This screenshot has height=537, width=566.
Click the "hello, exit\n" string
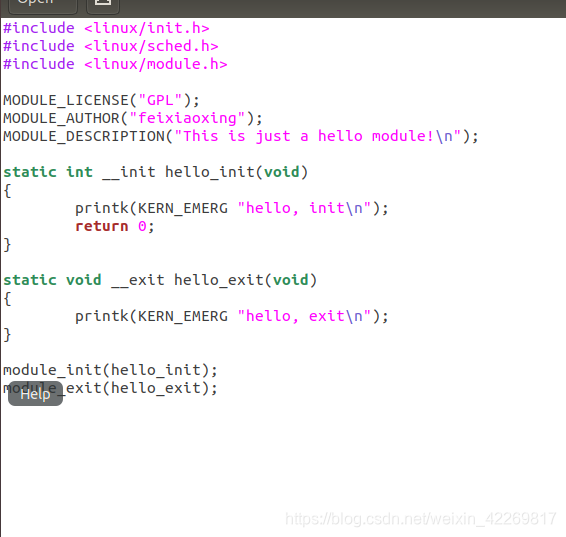point(304,316)
